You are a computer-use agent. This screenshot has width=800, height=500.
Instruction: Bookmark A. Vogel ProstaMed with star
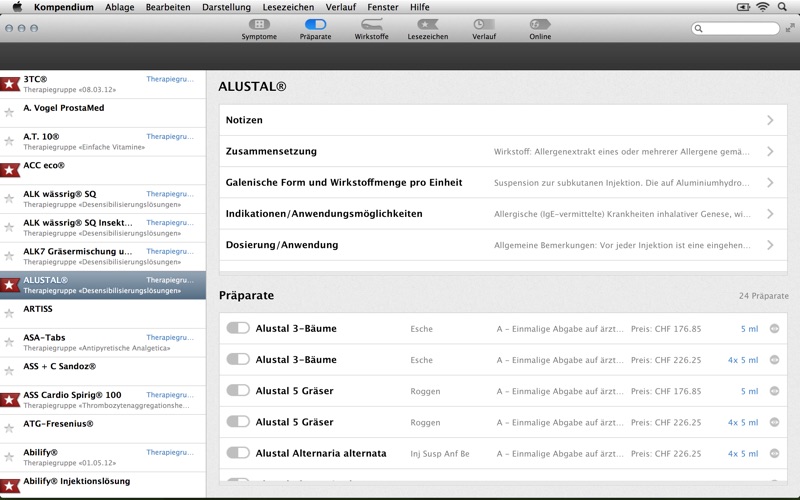[9, 112]
